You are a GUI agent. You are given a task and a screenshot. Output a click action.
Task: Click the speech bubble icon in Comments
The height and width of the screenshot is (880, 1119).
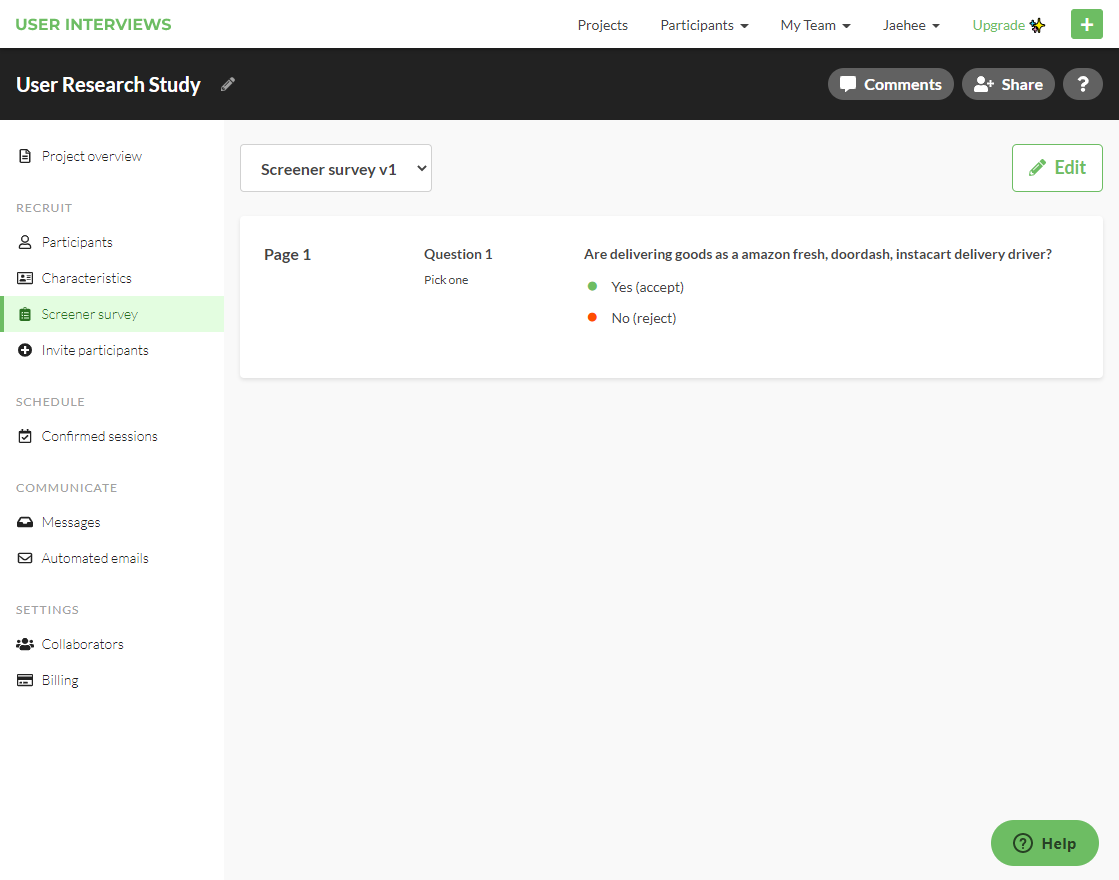tap(848, 84)
